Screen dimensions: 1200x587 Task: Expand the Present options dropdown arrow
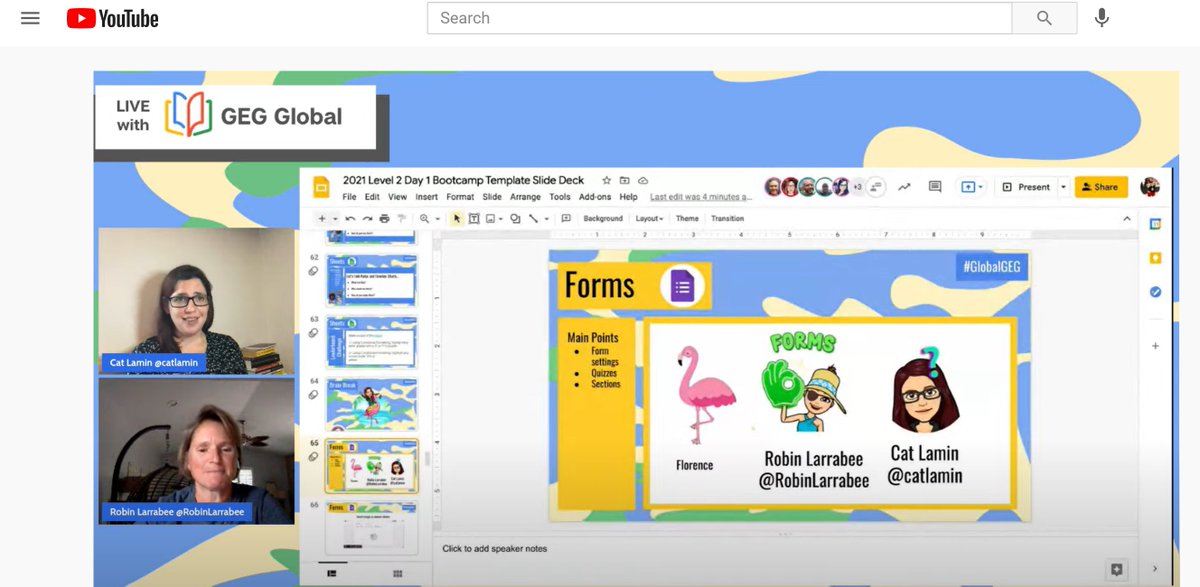1064,187
